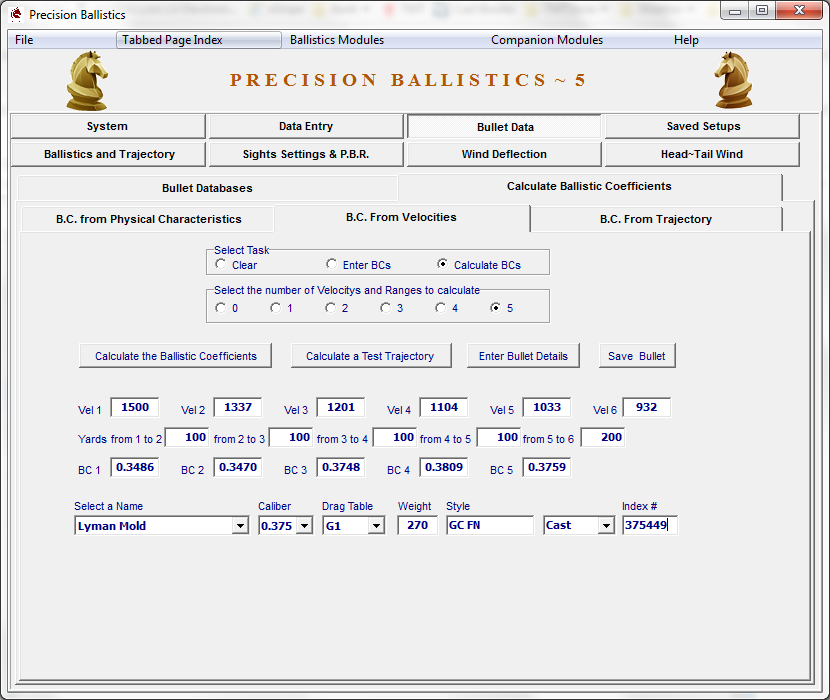Image resolution: width=830 pixels, height=700 pixels.
Task: Open the Select a Name dropdown arrow
Action: (240, 526)
